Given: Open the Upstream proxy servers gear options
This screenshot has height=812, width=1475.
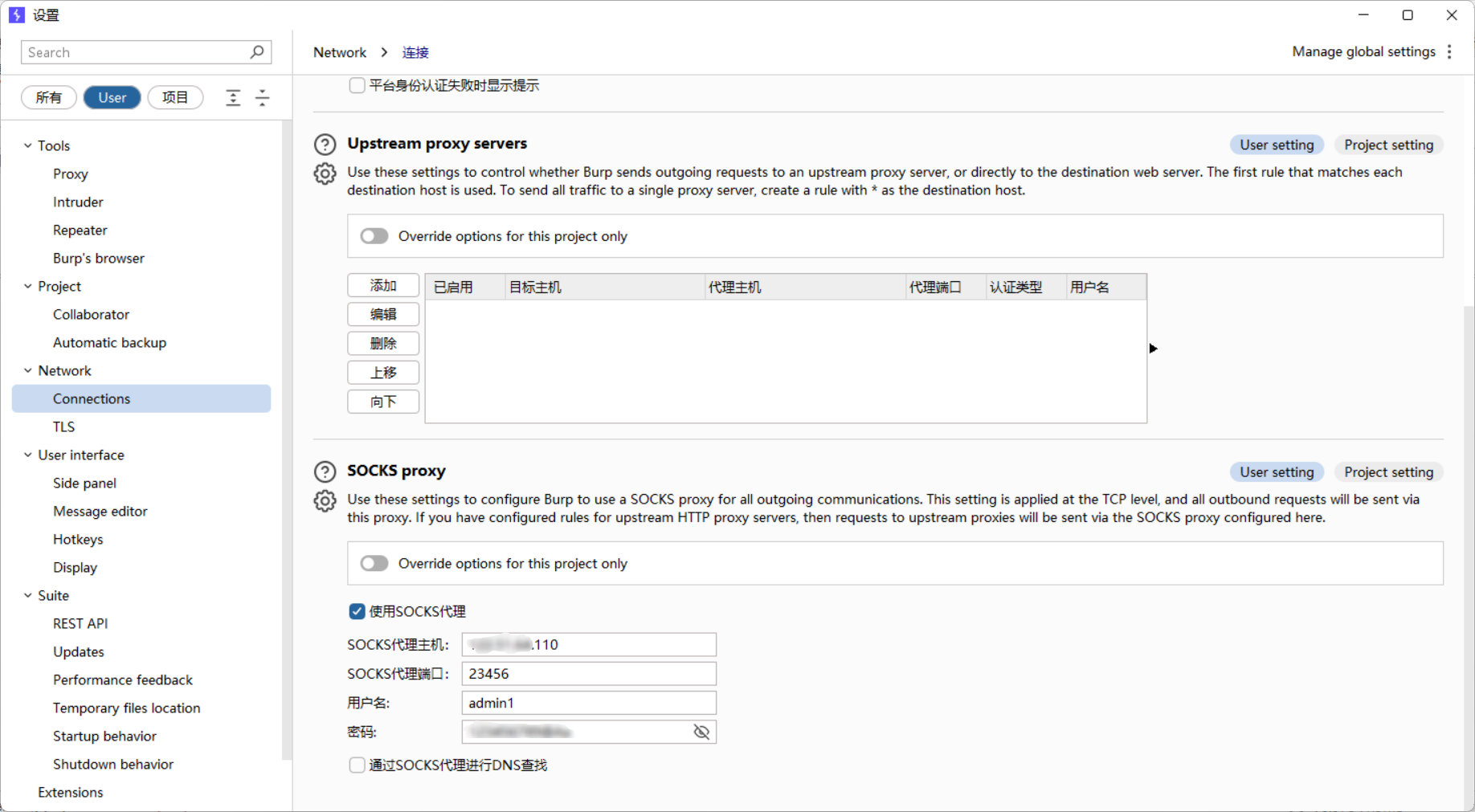Looking at the screenshot, I should 325,173.
